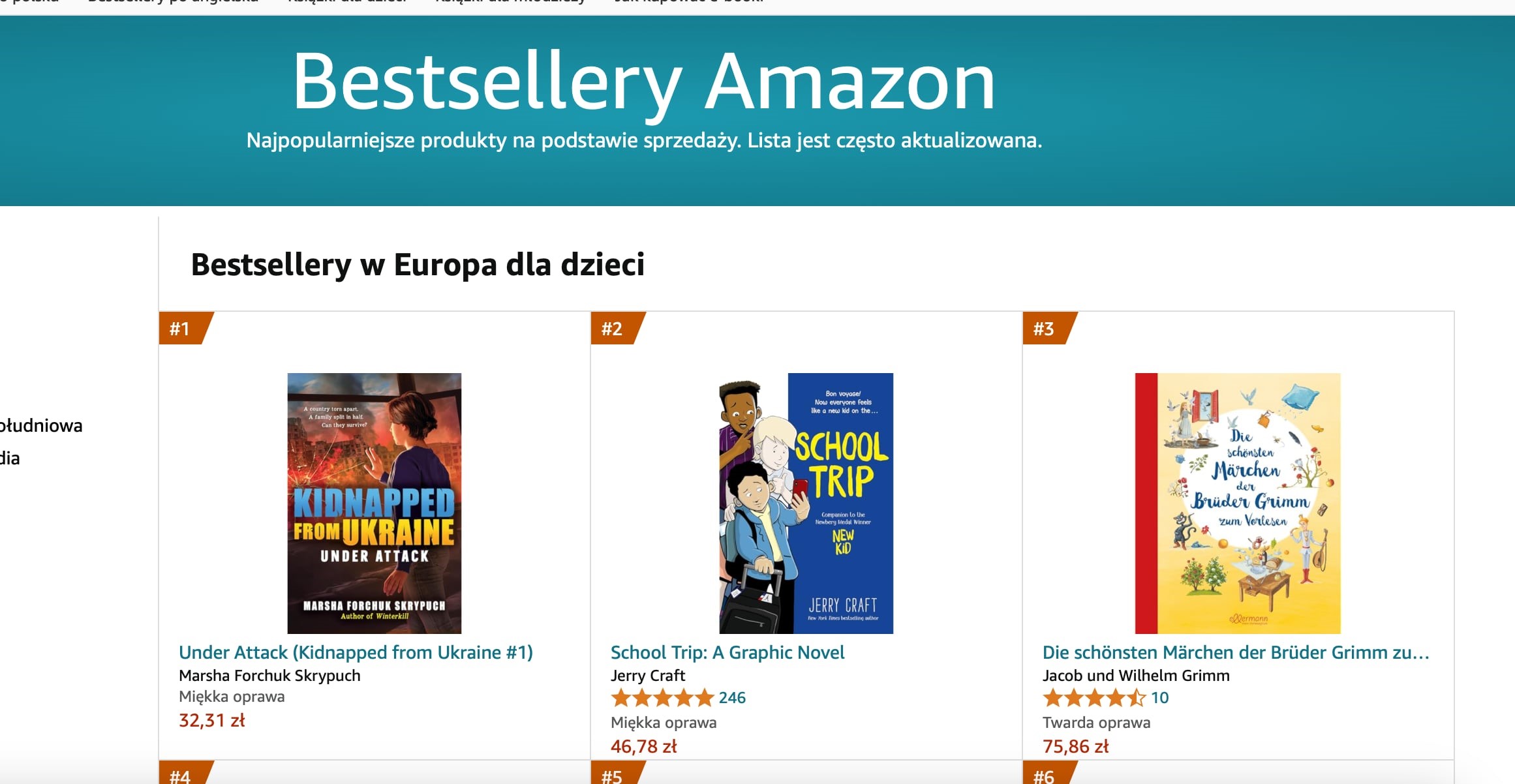Open the "School Trip: A Graphic Novel" title link

(727, 652)
